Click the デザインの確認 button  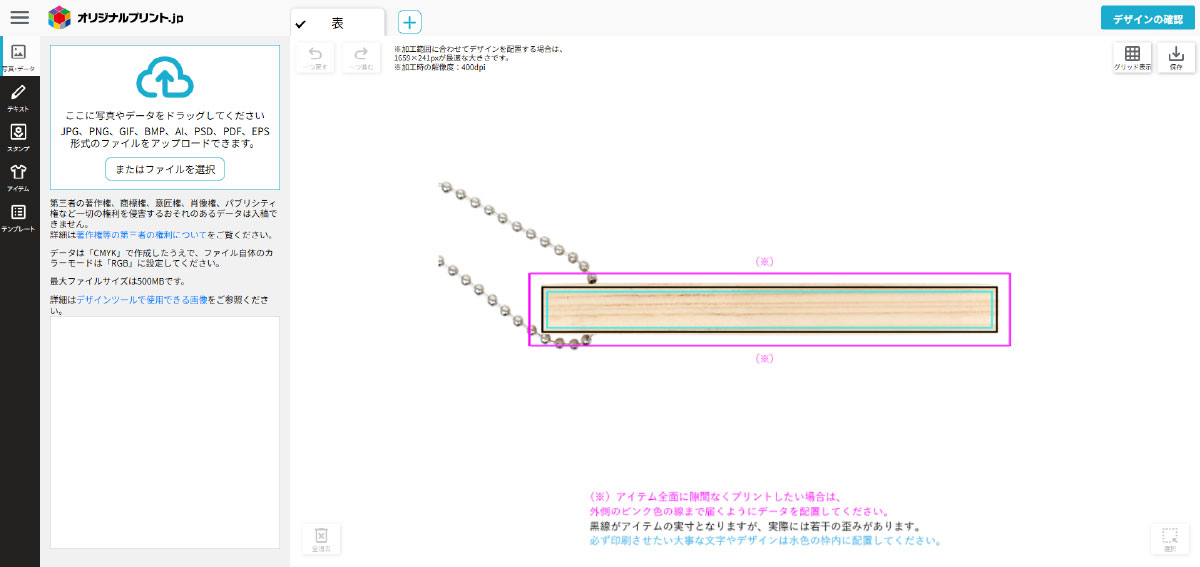pos(1147,19)
